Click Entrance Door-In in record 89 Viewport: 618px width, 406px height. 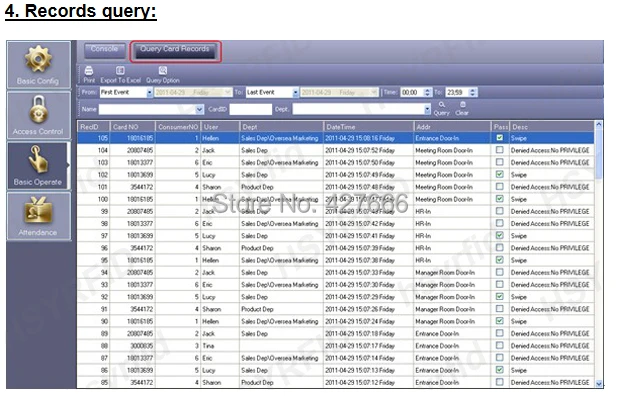pyautogui.click(x=437, y=333)
